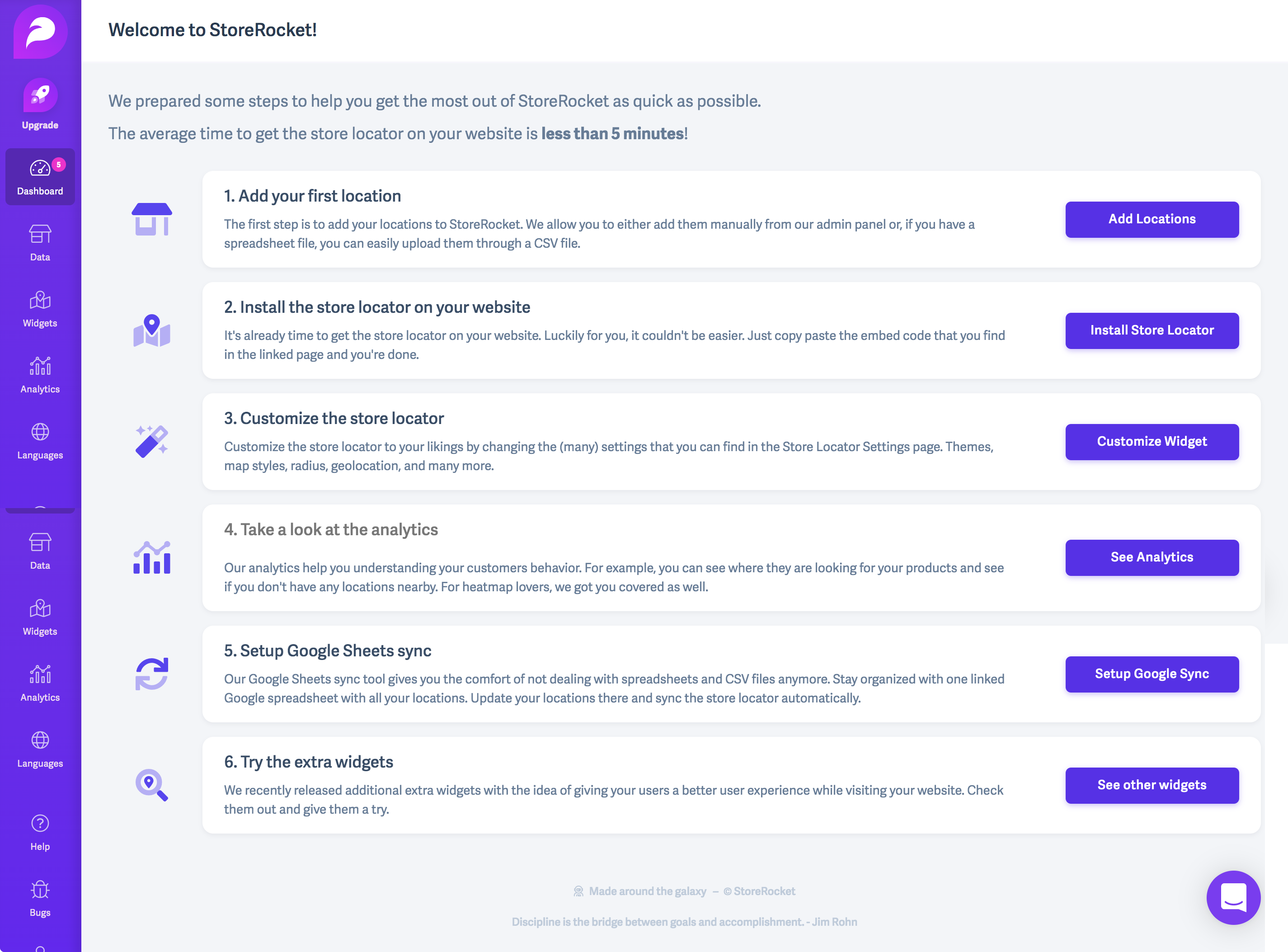The image size is (1288, 952).
Task: Open the Upgrade rocket icon
Action: (40, 95)
